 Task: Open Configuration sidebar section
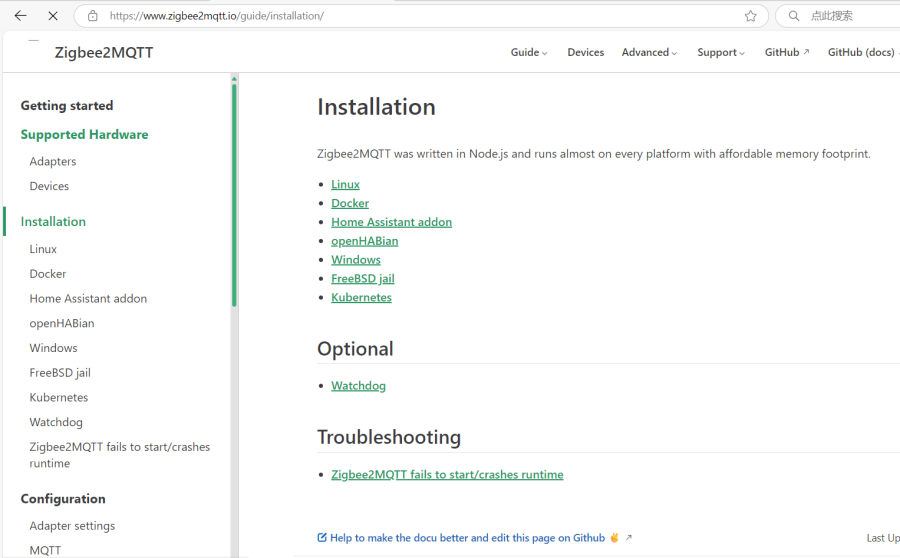click(x=63, y=499)
